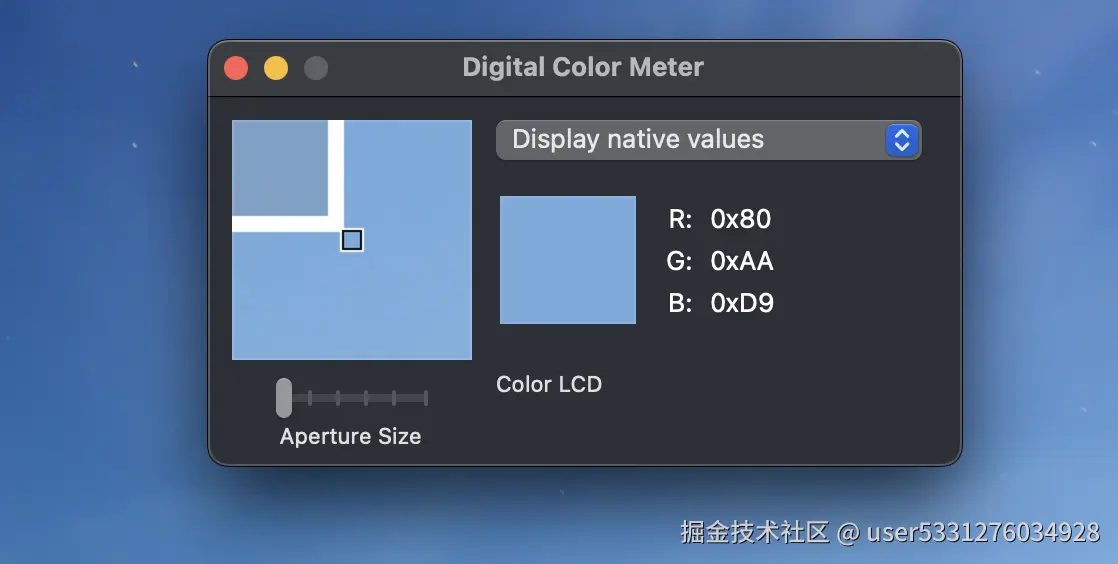Set the aperture slider to the middle tick
1118x564 pixels.
coord(366,398)
